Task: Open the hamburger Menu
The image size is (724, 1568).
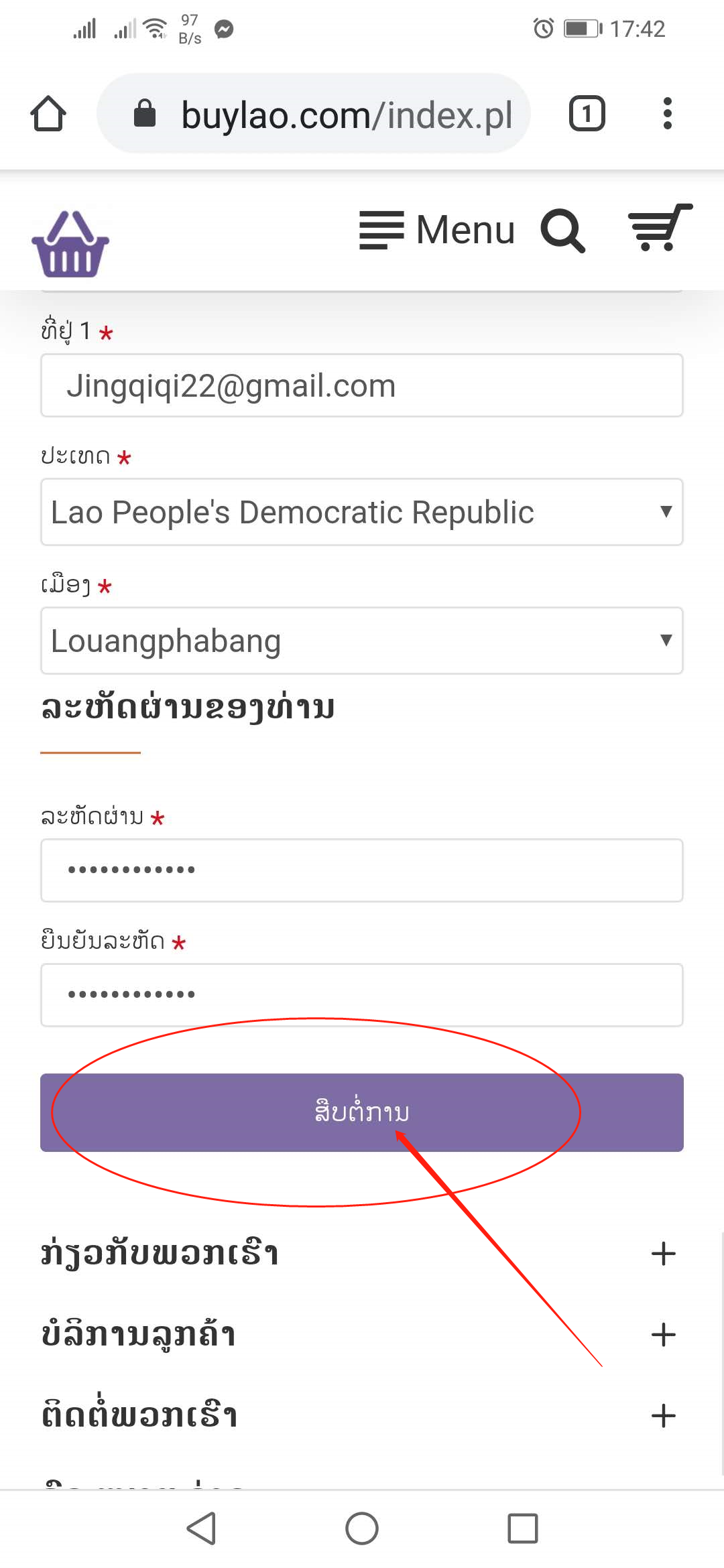Action: (x=437, y=230)
